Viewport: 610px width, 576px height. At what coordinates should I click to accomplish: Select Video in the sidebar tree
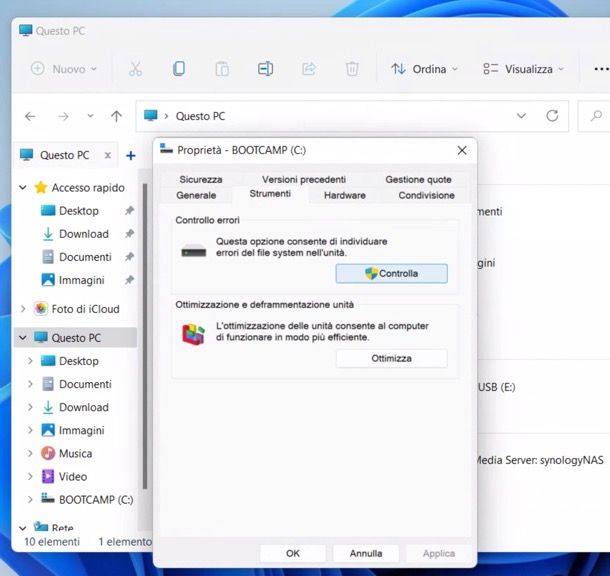pyautogui.click(x=73, y=476)
